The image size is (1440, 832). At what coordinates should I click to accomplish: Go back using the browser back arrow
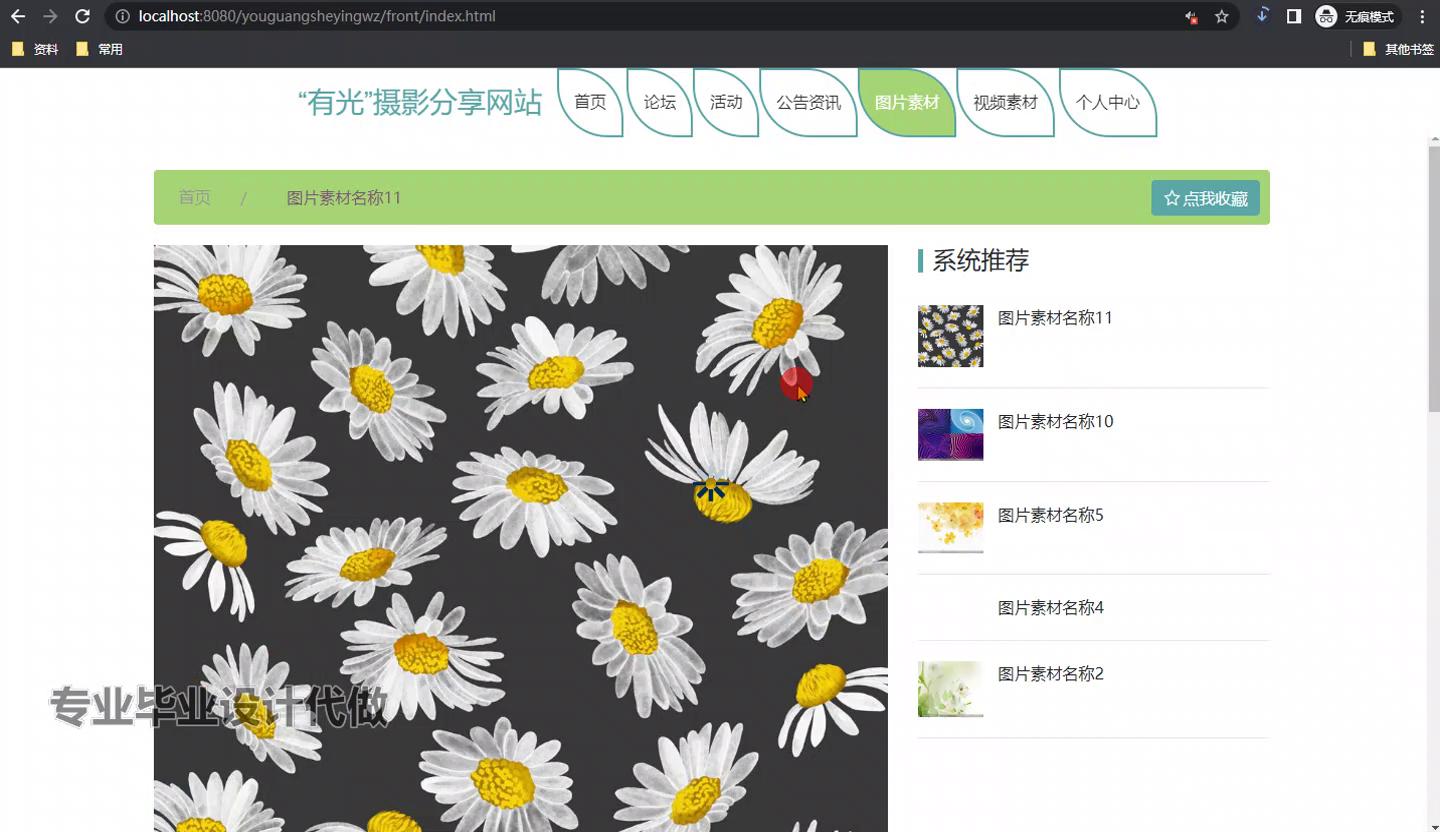point(18,16)
